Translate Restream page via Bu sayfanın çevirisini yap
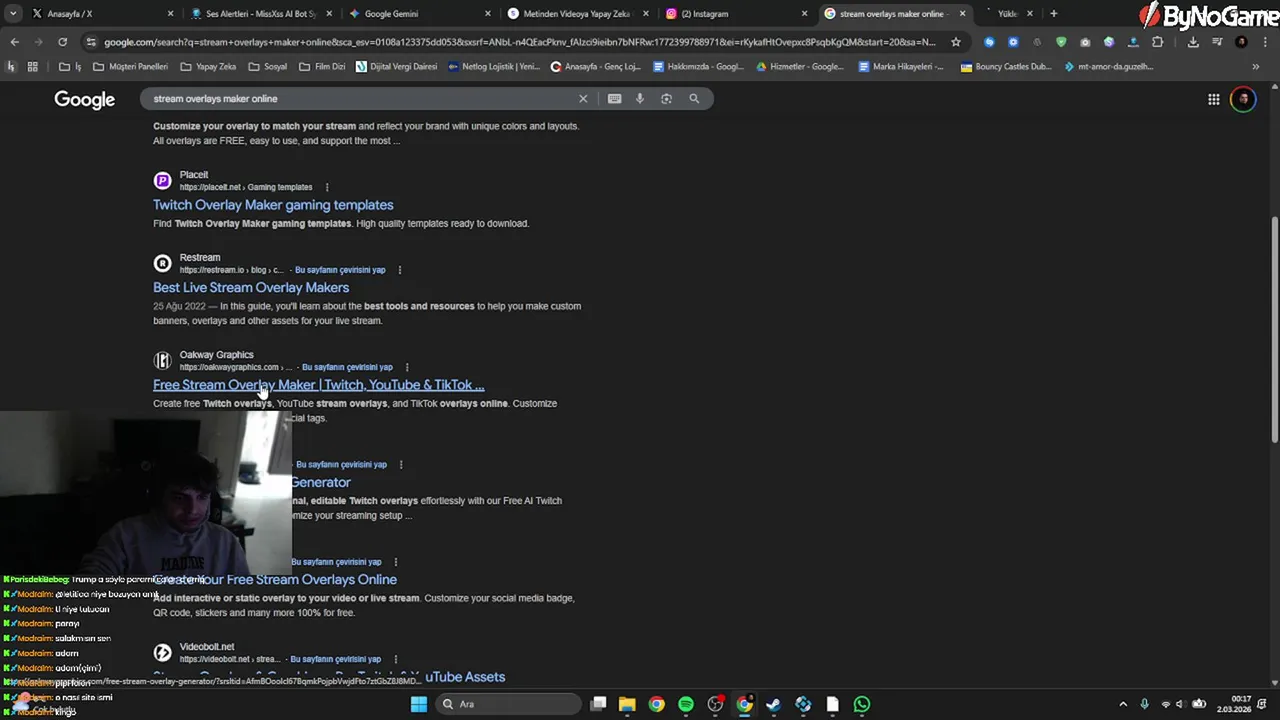 [x=340, y=270]
